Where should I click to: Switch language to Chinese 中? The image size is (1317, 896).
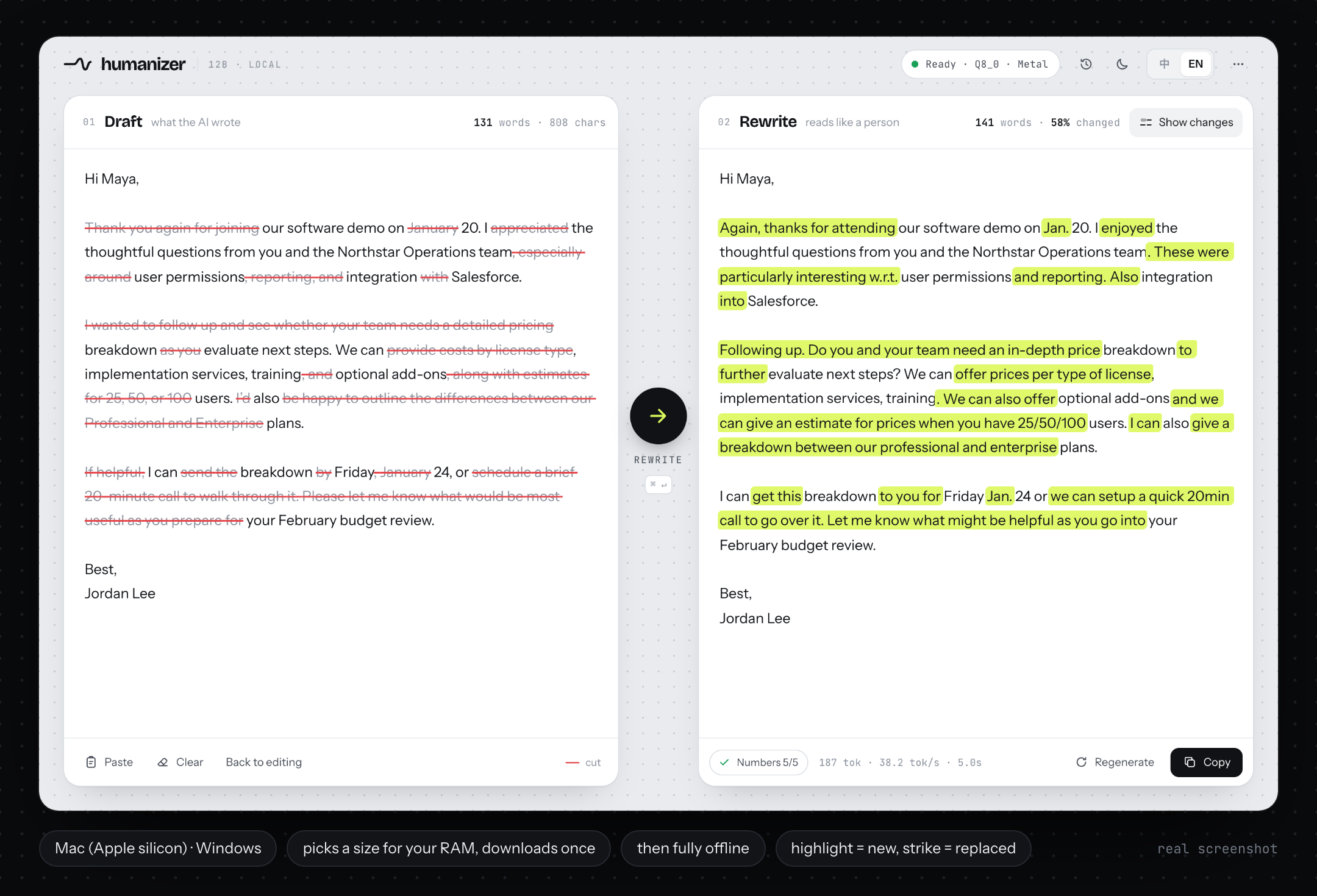click(x=1165, y=64)
